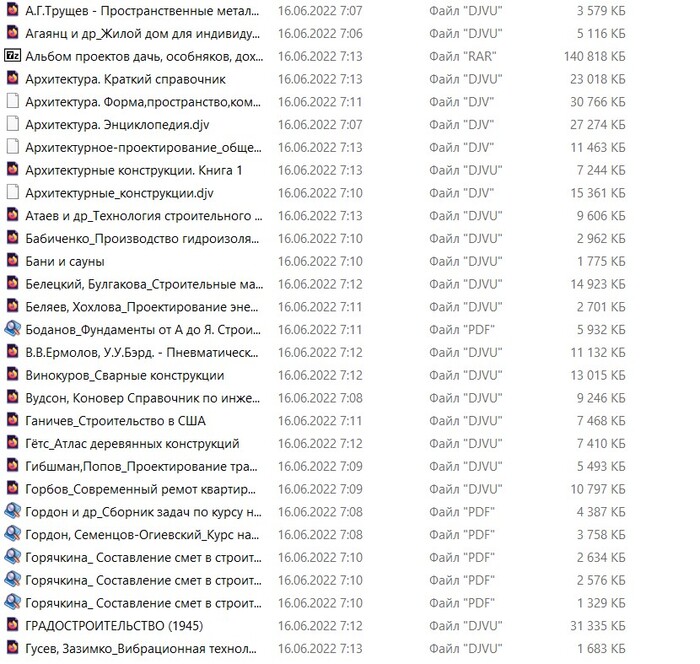
Task: Click the DJVU icon beside А.Г.Трущев file
Action: [x=12, y=10]
